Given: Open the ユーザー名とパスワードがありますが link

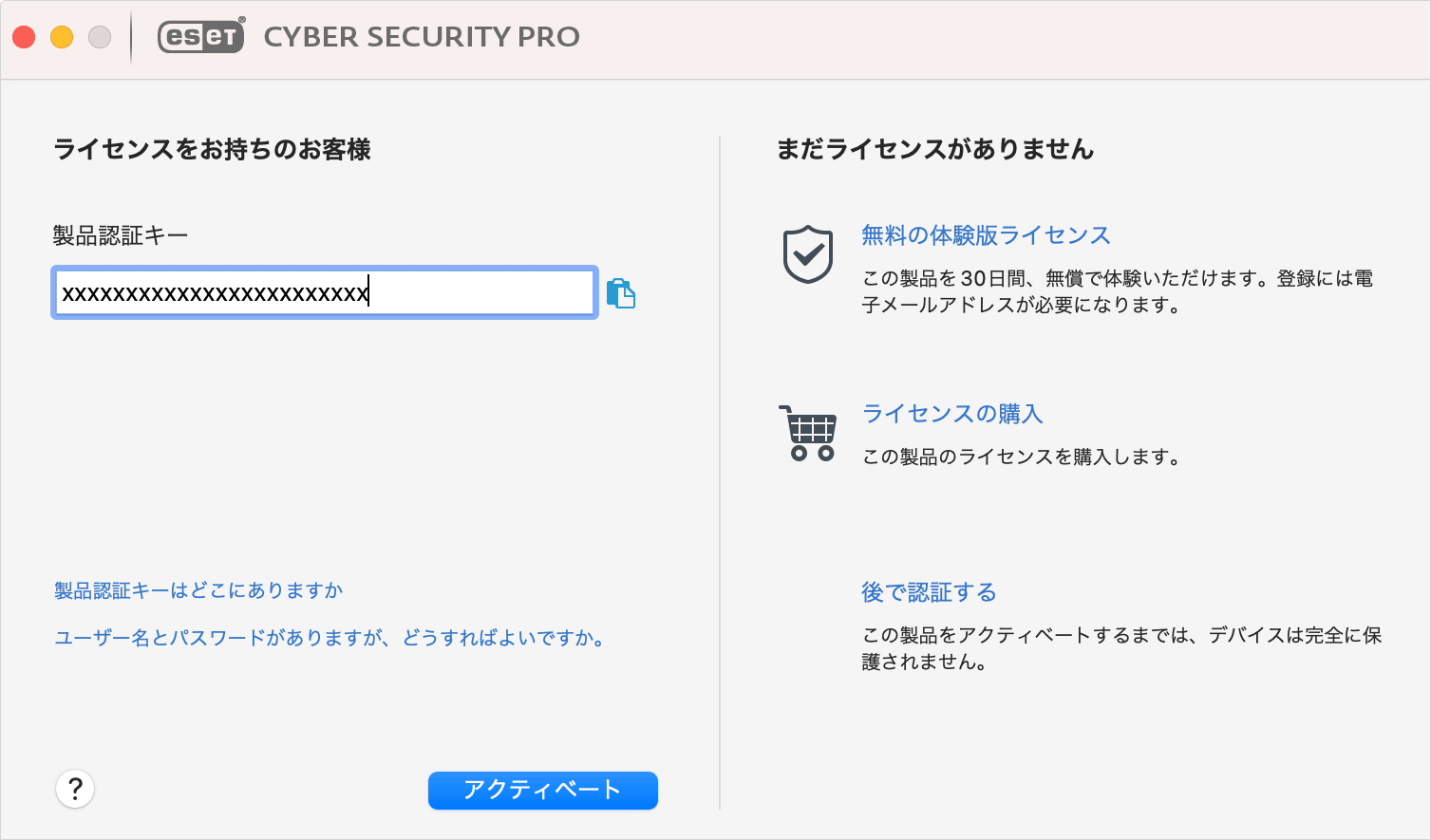Looking at the screenshot, I should (330, 638).
